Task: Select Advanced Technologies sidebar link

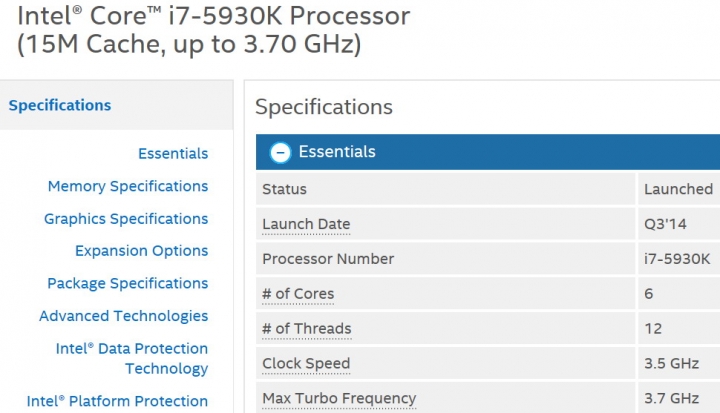Action: pyautogui.click(x=124, y=316)
